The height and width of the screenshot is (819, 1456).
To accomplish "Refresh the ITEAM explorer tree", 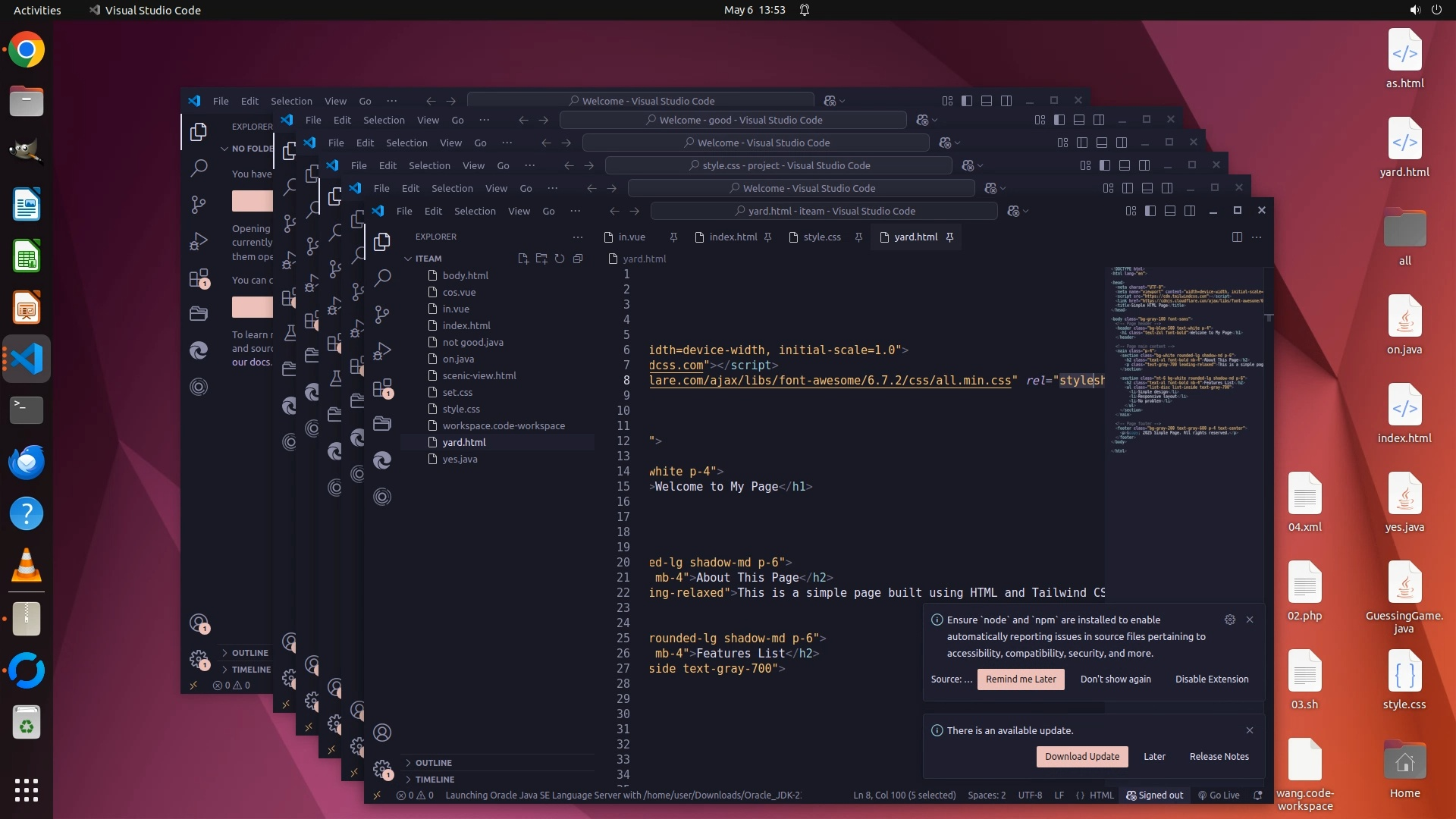I will (x=560, y=259).
